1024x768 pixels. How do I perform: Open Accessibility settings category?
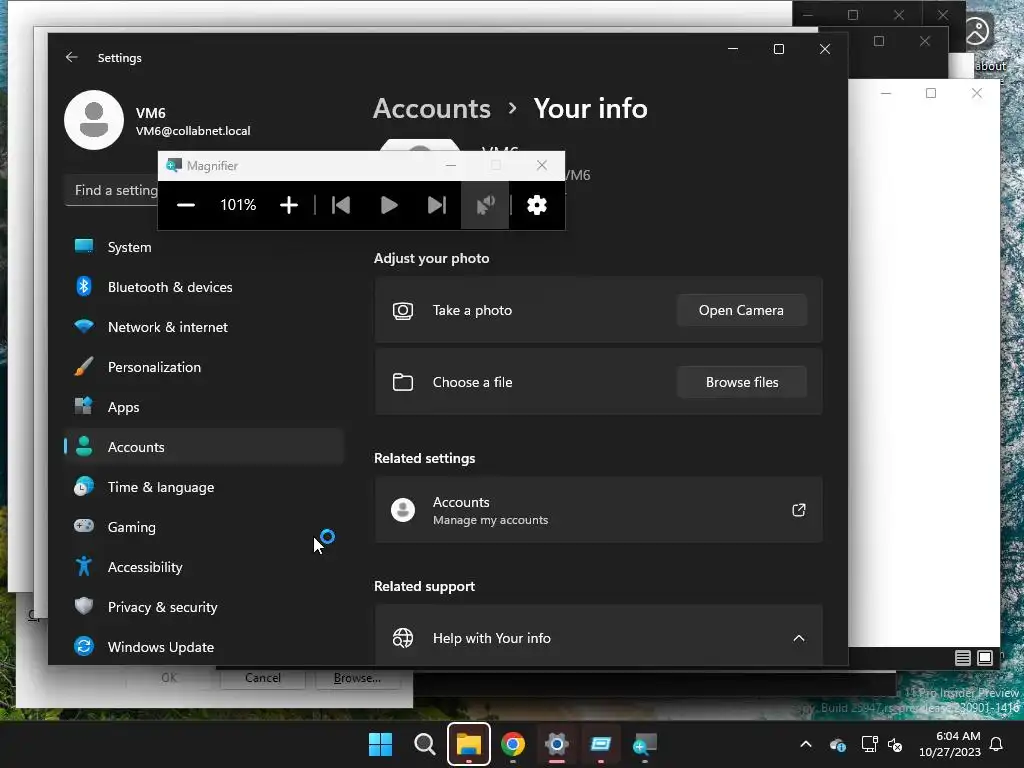point(204,567)
